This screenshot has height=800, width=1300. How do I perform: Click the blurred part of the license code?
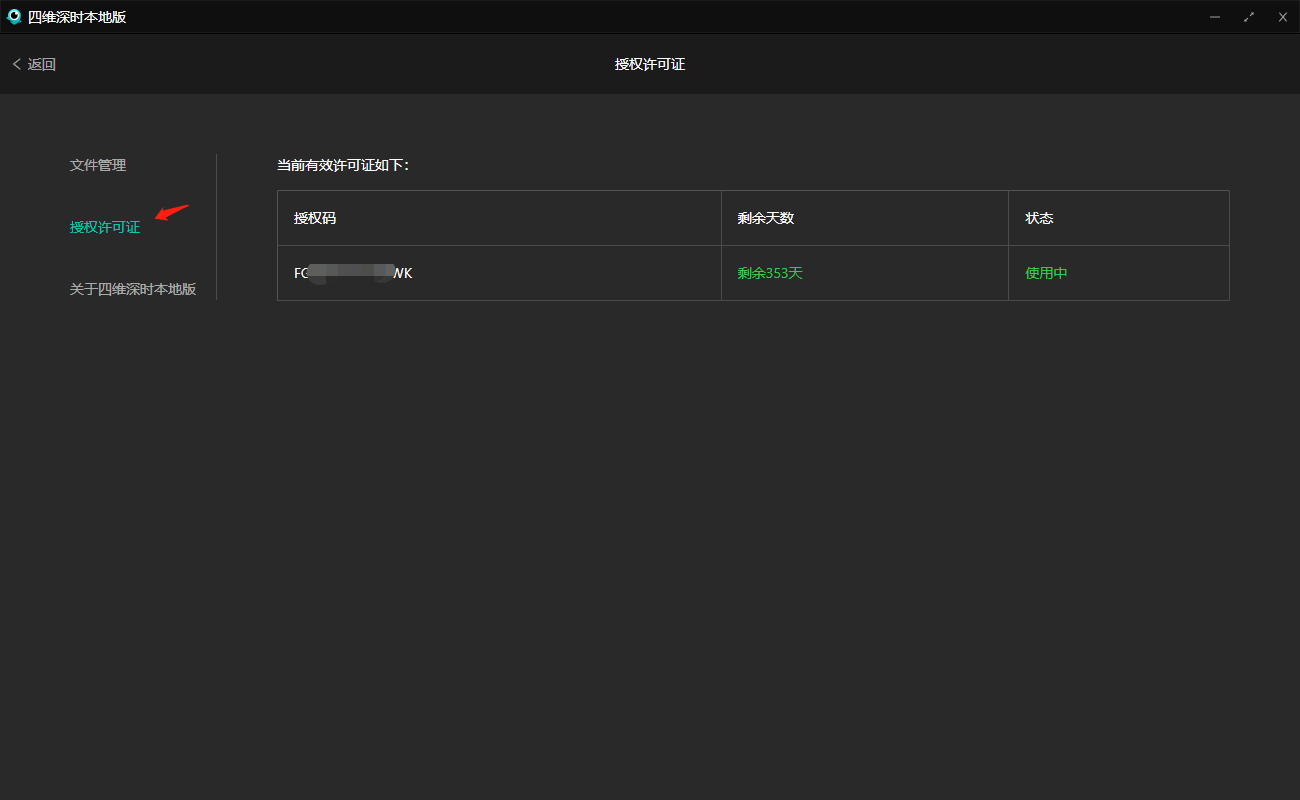pos(350,273)
